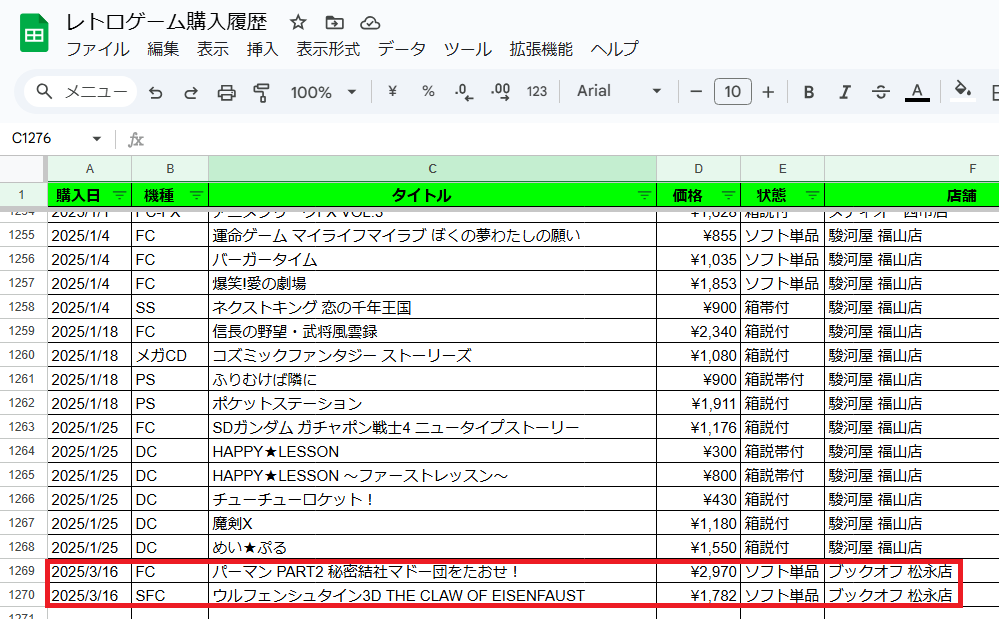Click the move-to-folder icon beside the title
Screen dimensions: 999x619
[x=334, y=23]
